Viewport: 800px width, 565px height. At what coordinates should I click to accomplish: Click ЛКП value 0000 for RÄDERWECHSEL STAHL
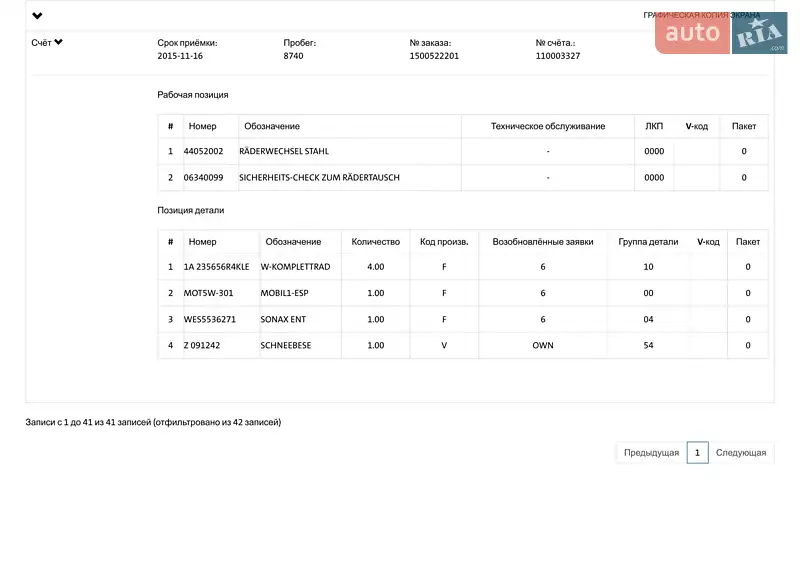(654, 152)
